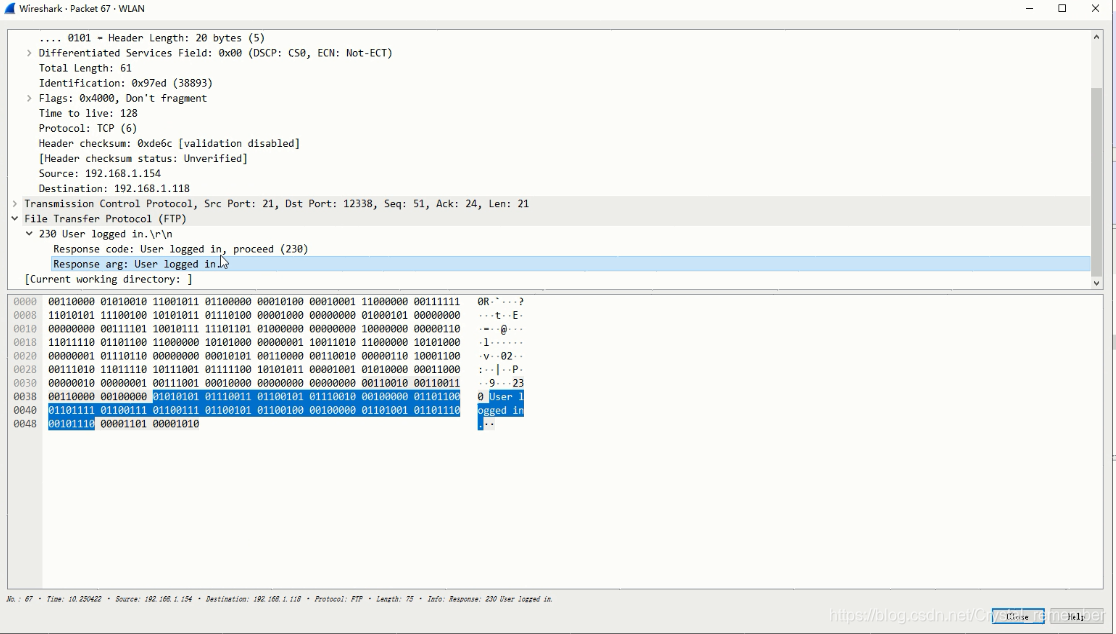Select the Total Length: 61 row
The image size is (1116, 634).
pyautogui.click(x=85, y=68)
